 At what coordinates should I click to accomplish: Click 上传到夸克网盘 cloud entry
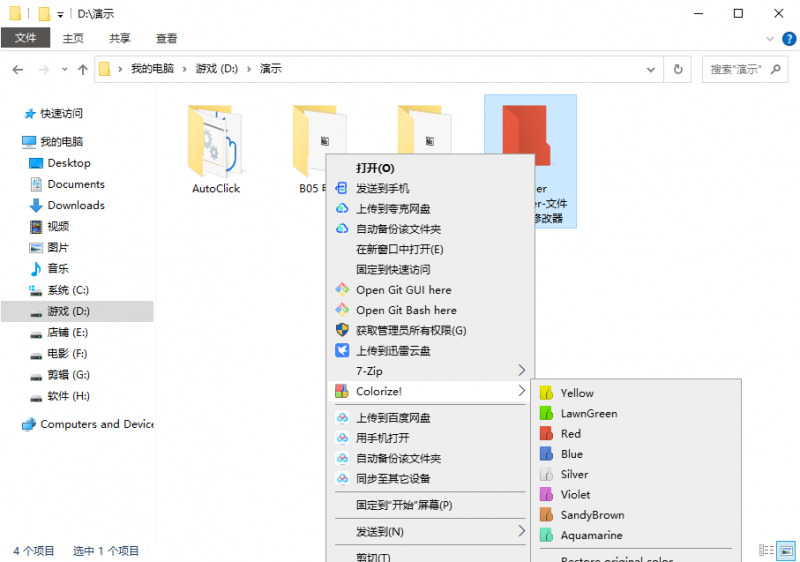[x=430, y=209]
